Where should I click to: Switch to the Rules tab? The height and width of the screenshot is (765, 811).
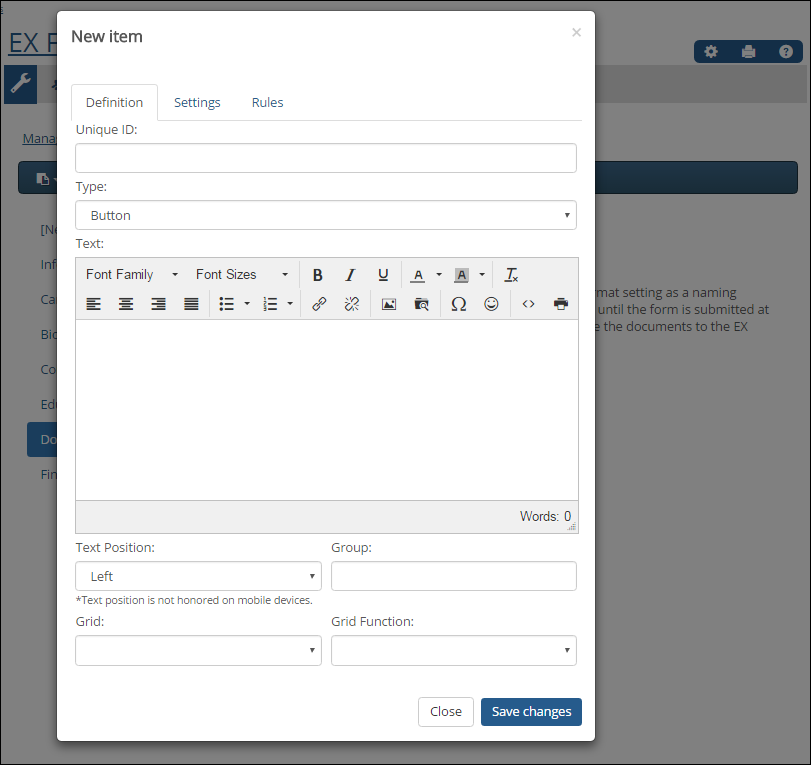[267, 102]
